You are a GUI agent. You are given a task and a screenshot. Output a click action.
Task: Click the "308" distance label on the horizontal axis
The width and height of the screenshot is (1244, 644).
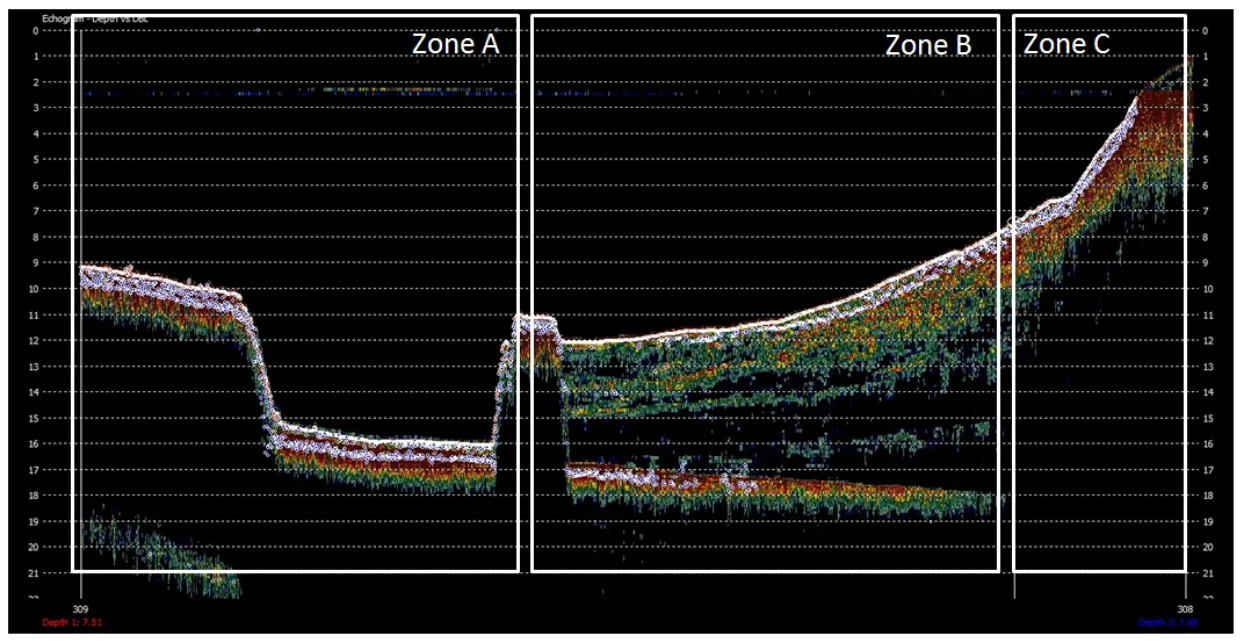pos(1185,608)
